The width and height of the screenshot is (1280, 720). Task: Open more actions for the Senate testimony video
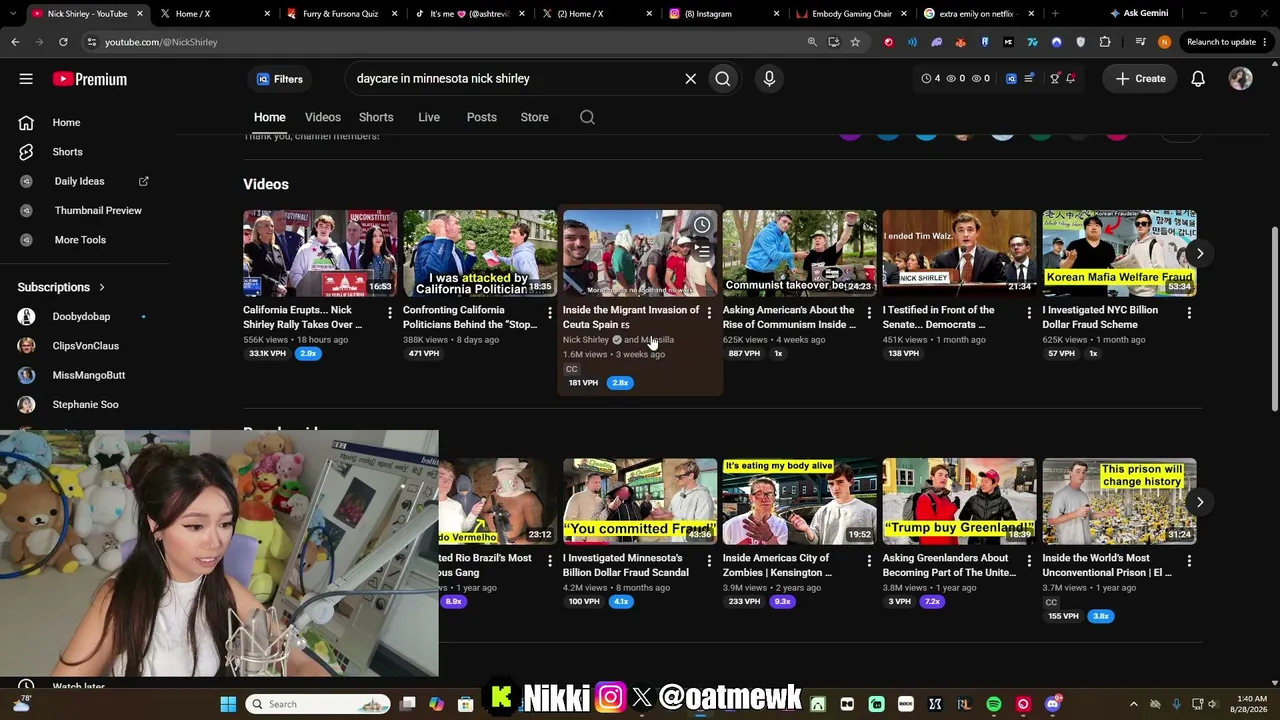pos(1029,313)
